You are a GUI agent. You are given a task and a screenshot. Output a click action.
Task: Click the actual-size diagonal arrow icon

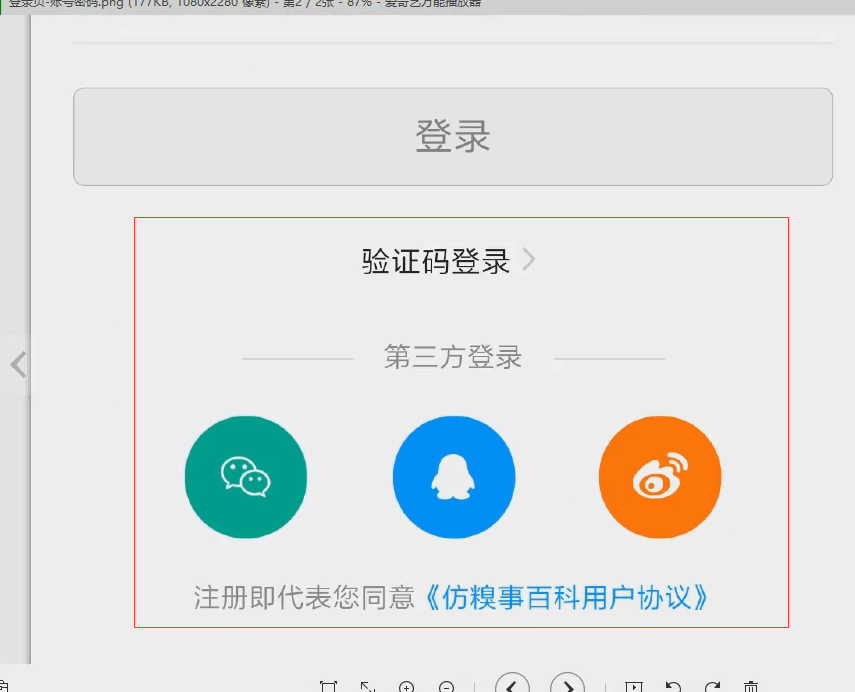point(368,687)
